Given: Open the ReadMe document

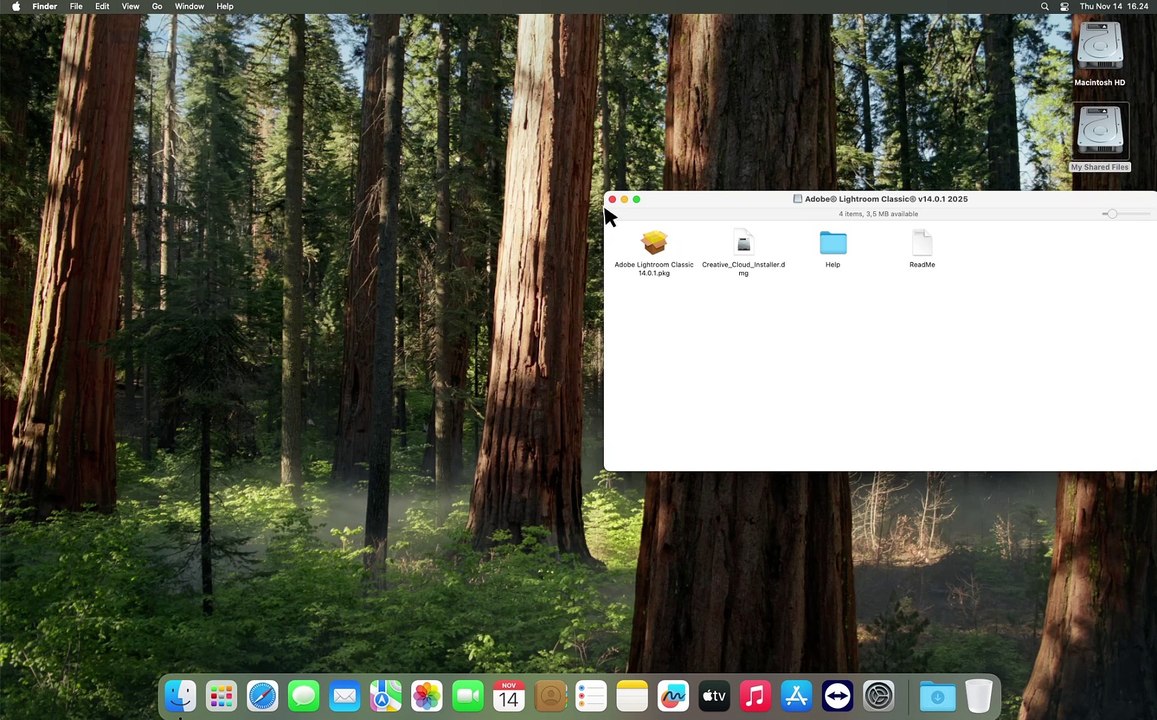Looking at the screenshot, I should (x=922, y=243).
